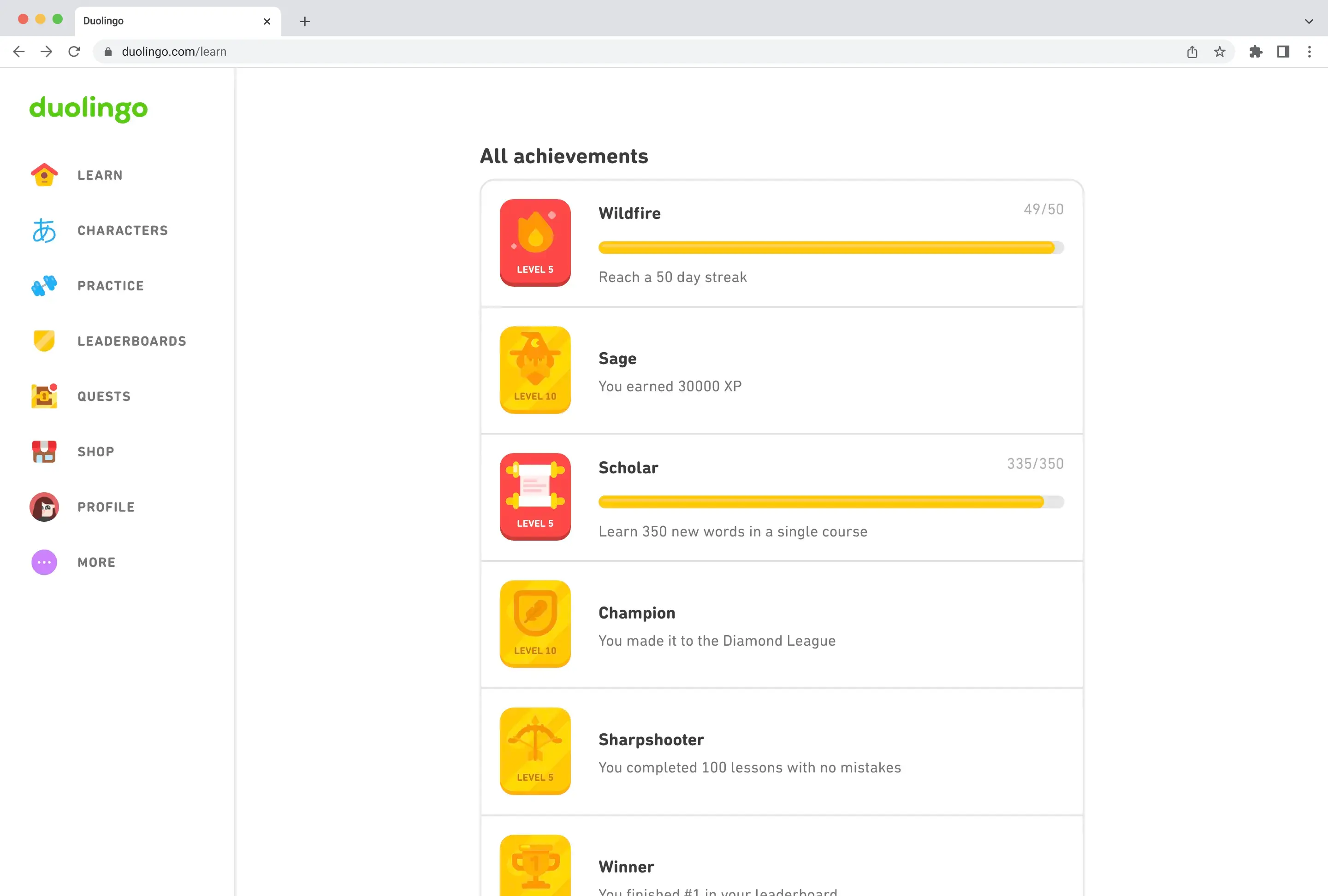The width and height of the screenshot is (1328, 896).
Task: Click the share page icon
Action: click(x=1192, y=52)
